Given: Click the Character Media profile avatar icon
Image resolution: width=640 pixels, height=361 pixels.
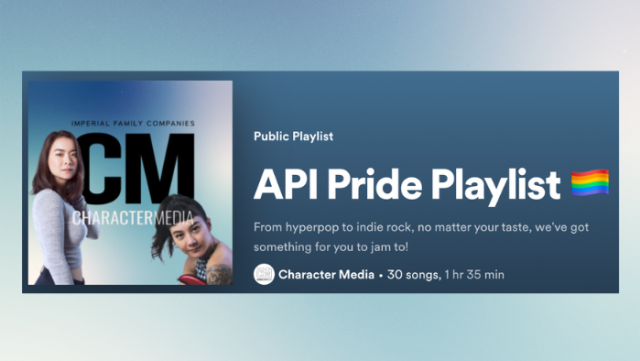Looking at the screenshot, I should [x=264, y=274].
